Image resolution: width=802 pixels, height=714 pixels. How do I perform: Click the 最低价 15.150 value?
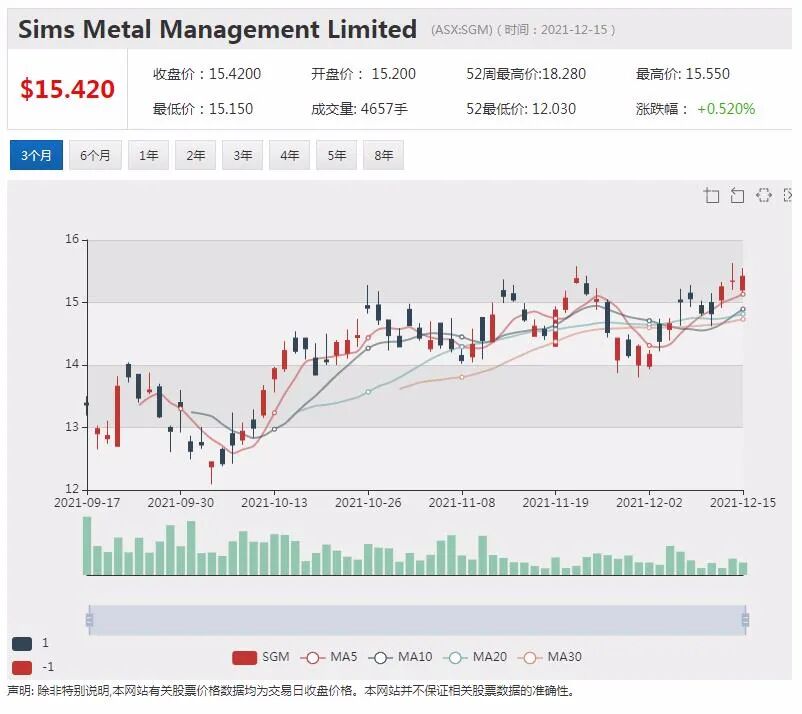[x=203, y=109]
